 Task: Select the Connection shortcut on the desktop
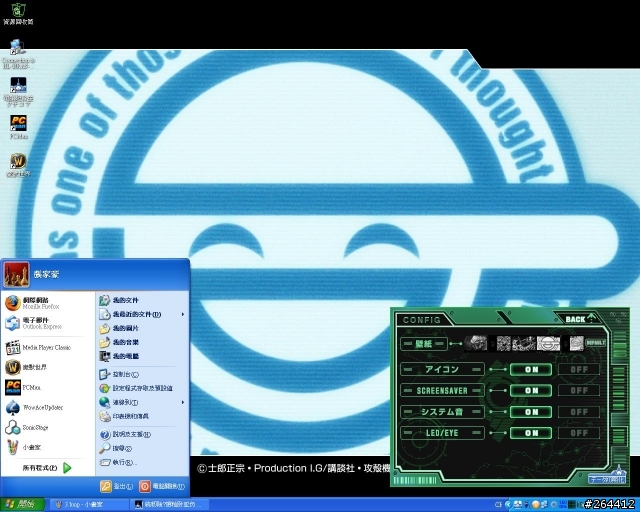click(x=18, y=53)
